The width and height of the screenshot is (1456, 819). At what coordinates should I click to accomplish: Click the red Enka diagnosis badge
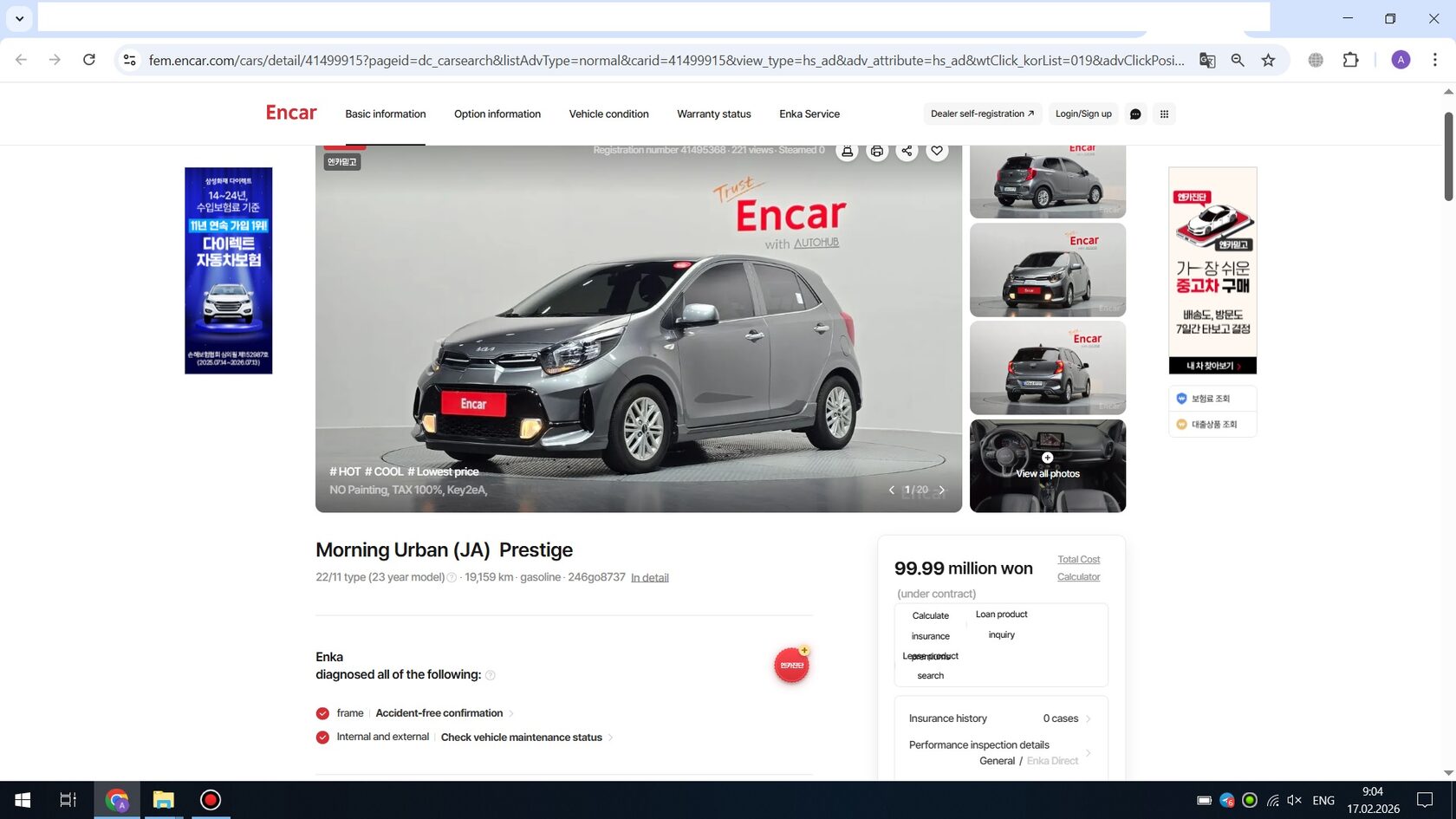coord(791,665)
